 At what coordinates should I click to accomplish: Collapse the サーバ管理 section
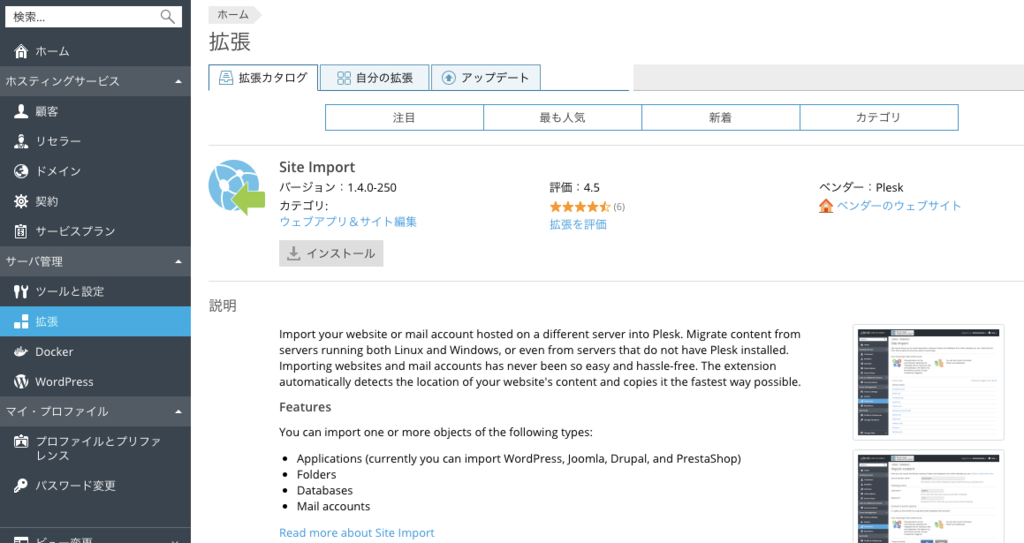[178, 261]
